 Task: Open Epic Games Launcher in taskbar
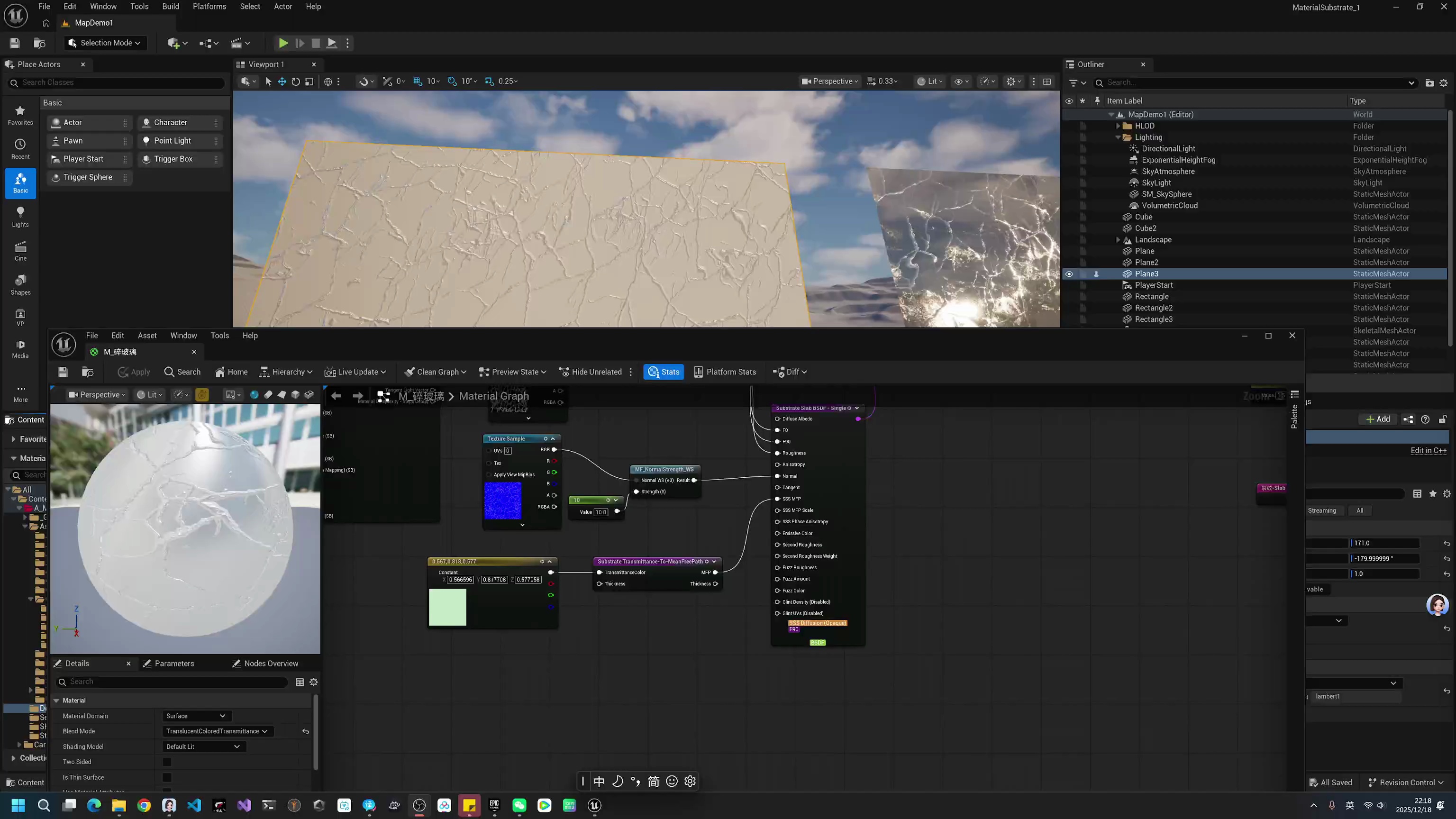(x=494, y=805)
